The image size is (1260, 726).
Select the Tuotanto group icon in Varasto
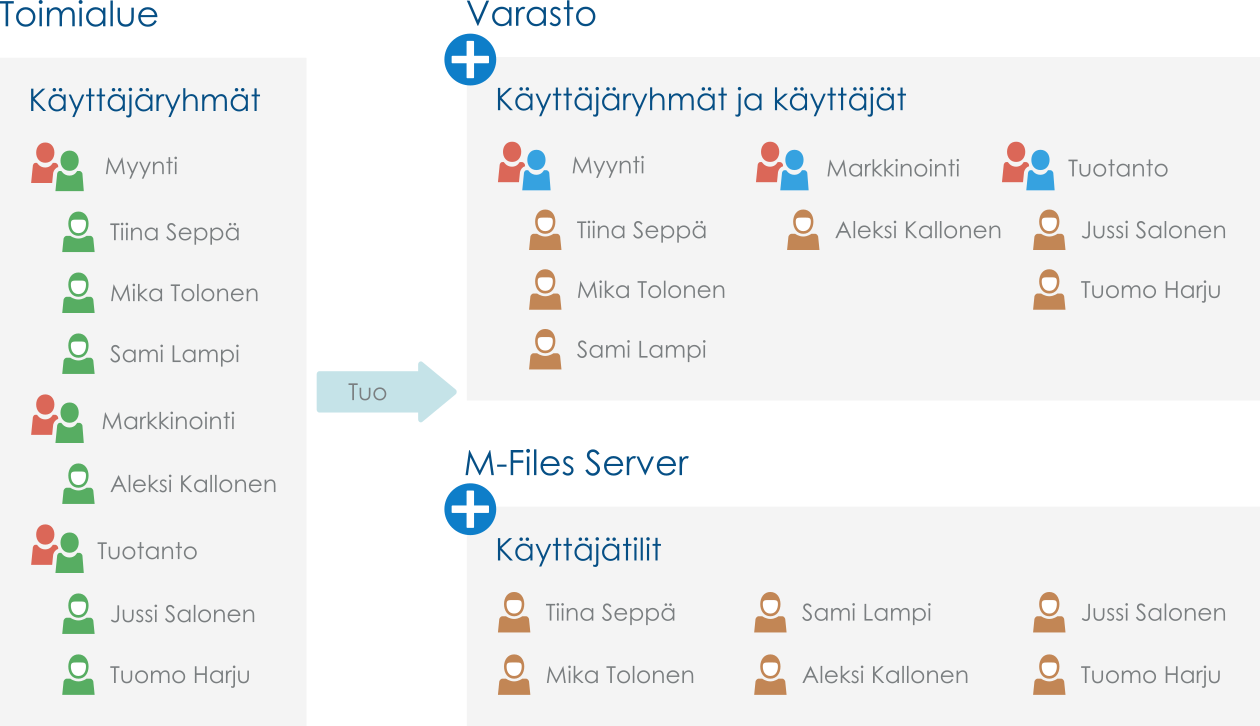(1028, 166)
